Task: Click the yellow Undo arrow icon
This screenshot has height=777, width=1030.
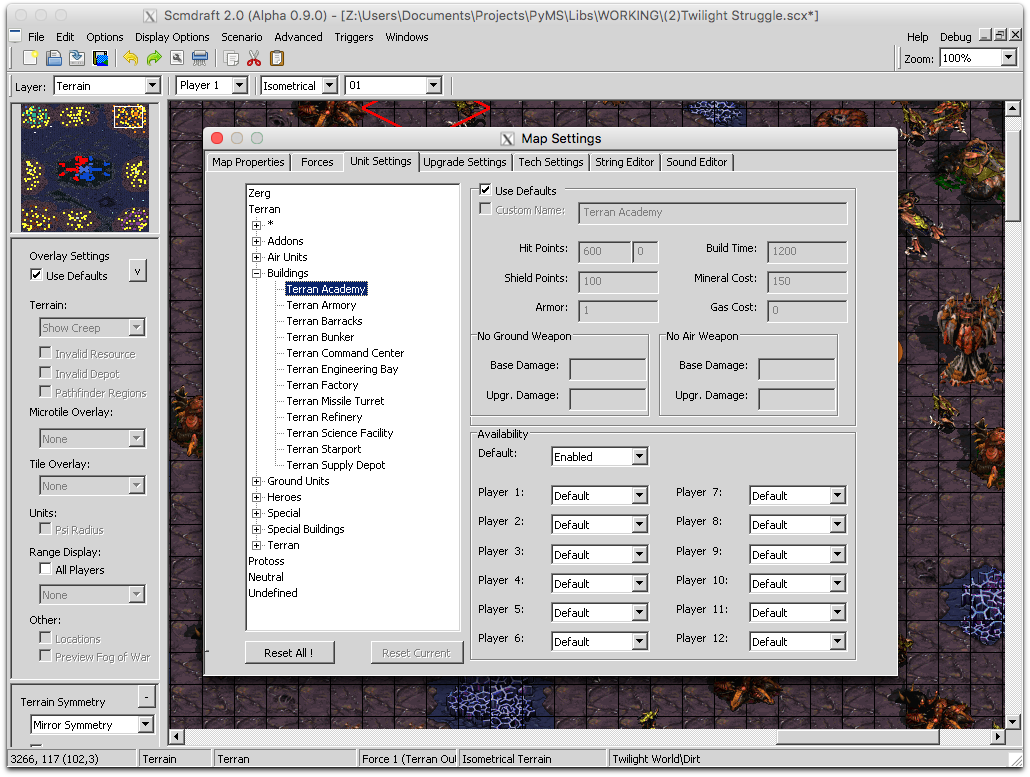Action: [131, 58]
